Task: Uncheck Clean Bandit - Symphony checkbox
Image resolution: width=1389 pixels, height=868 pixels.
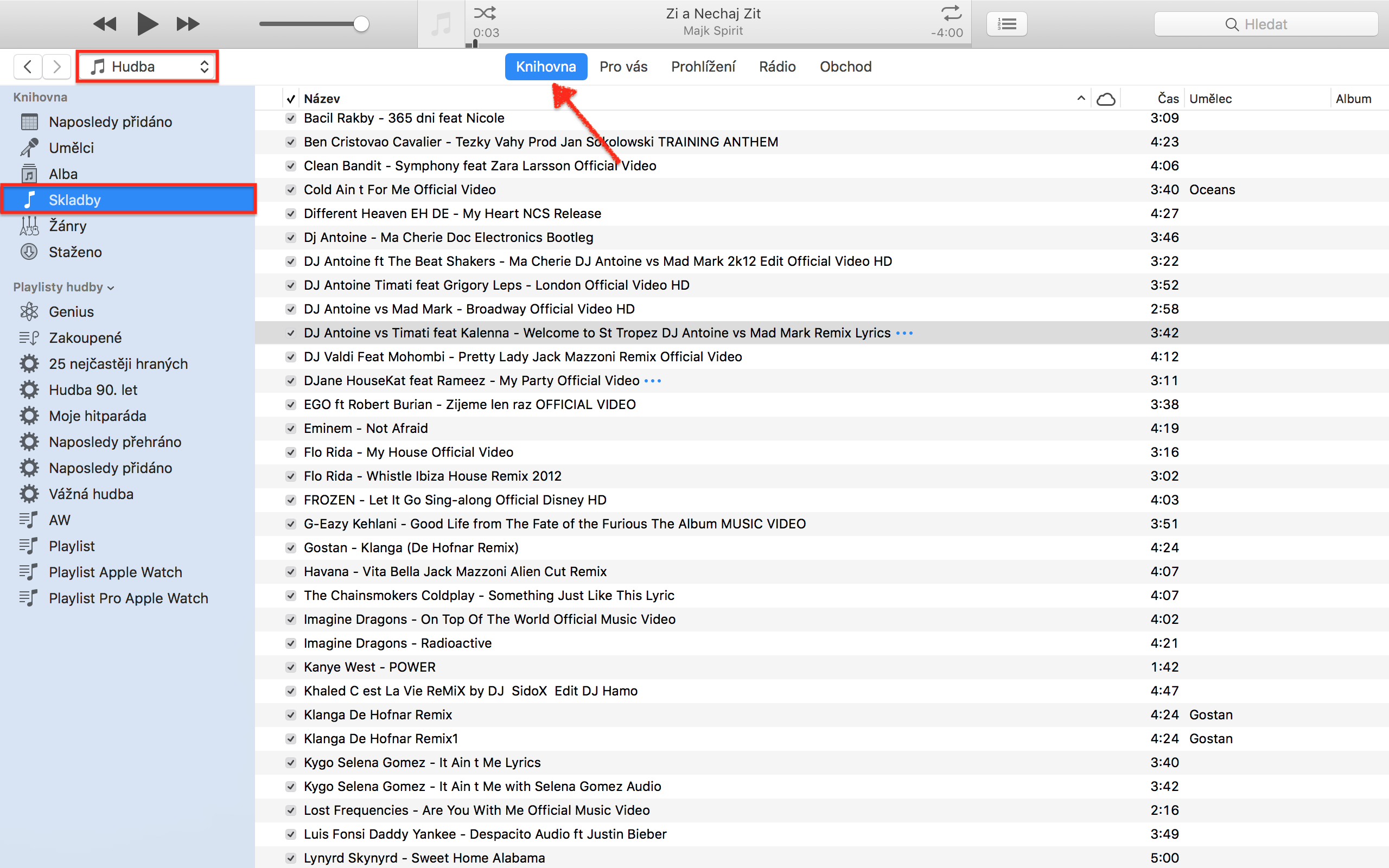Action: pyautogui.click(x=291, y=166)
